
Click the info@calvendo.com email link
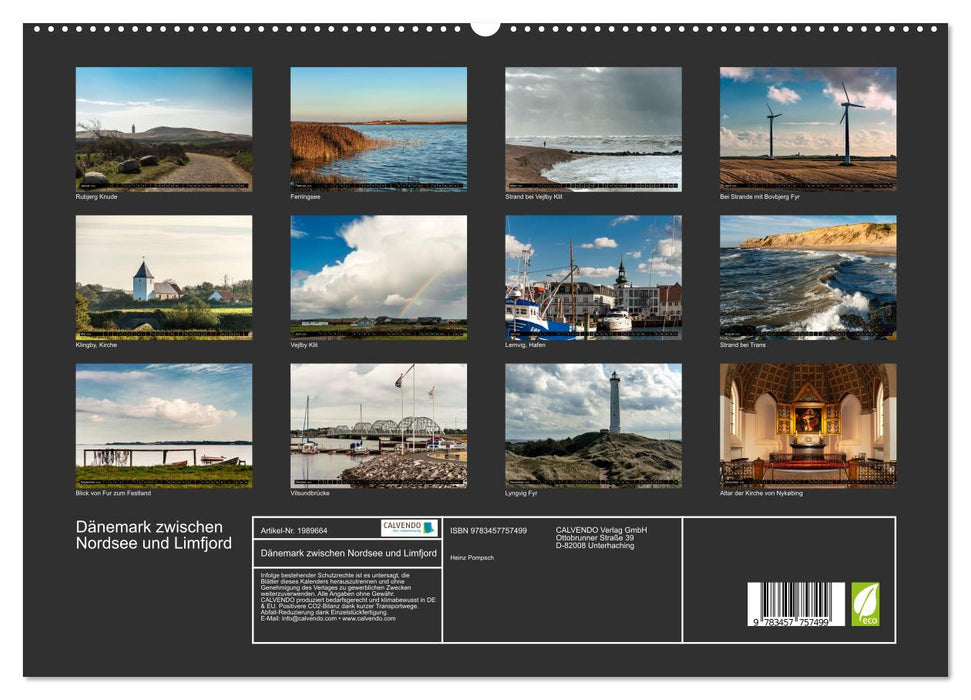click(x=298, y=619)
